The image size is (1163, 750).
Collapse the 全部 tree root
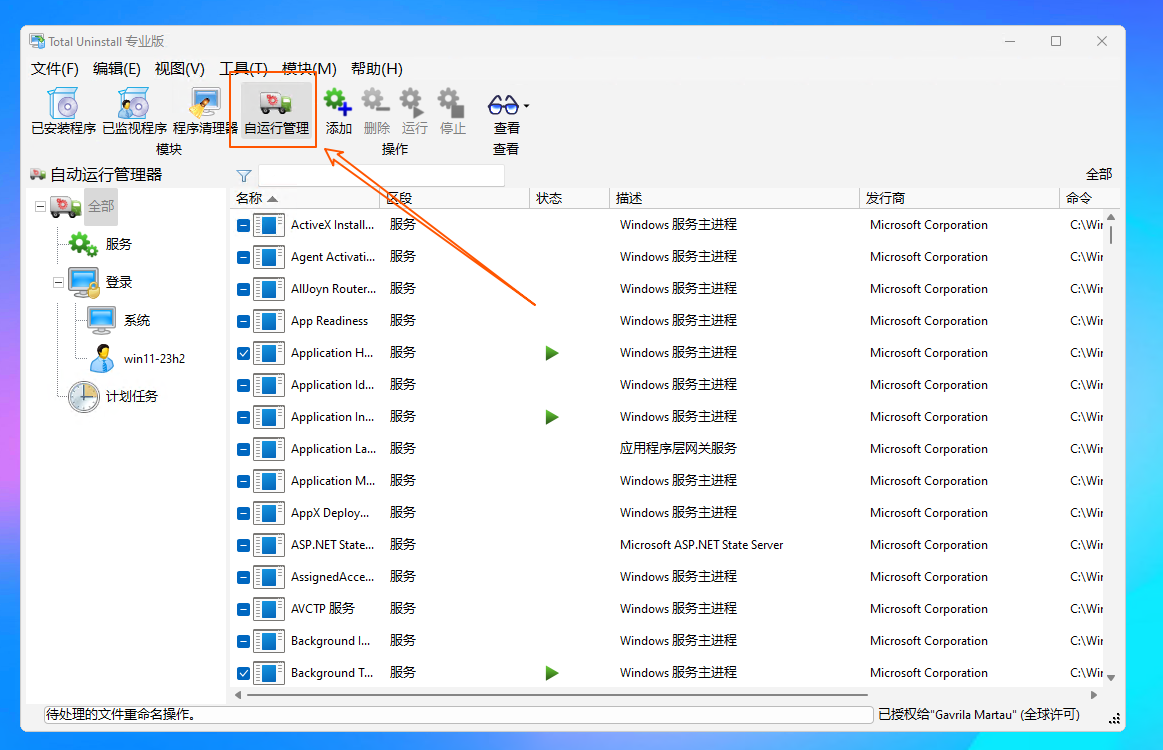pyautogui.click(x=40, y=206)
